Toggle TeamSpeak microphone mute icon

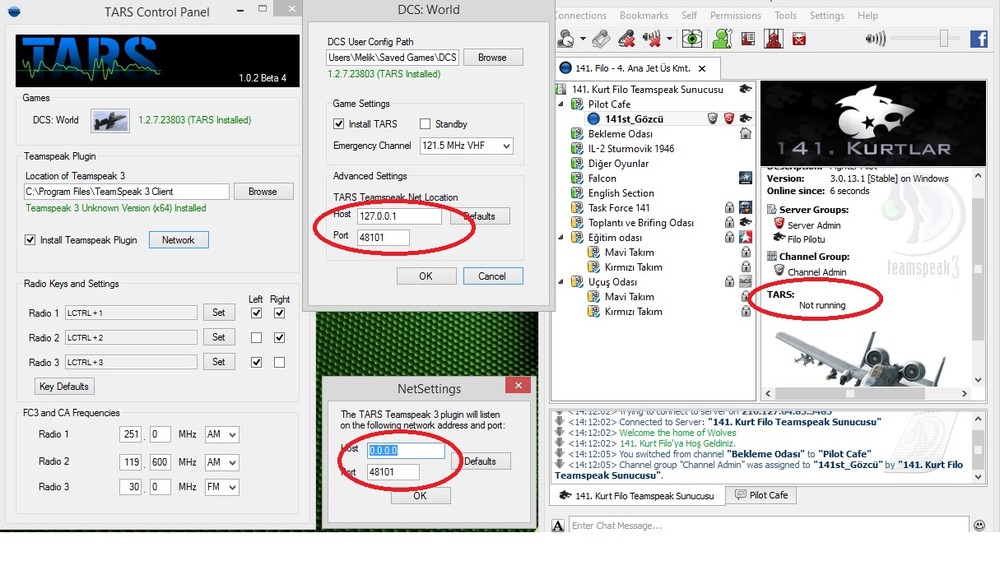627,39
